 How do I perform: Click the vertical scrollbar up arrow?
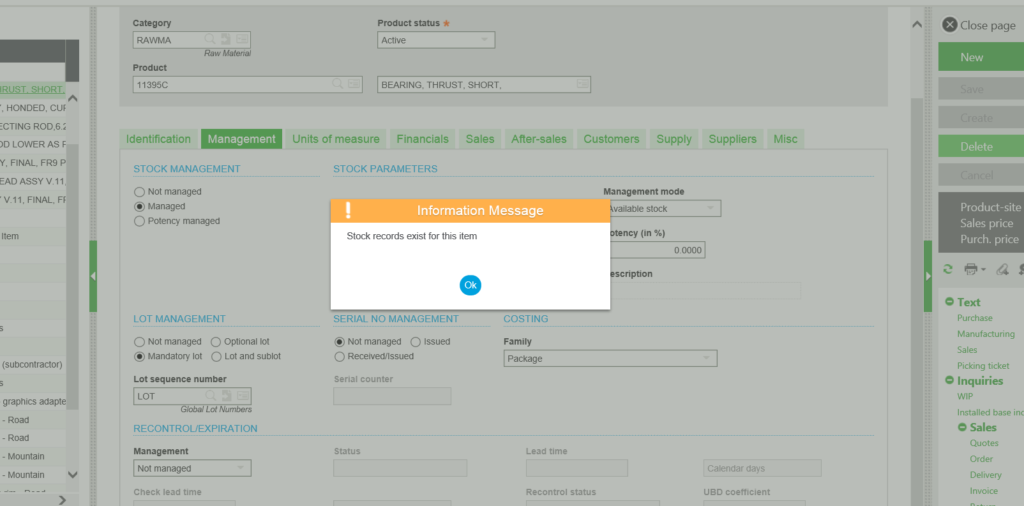917,25
